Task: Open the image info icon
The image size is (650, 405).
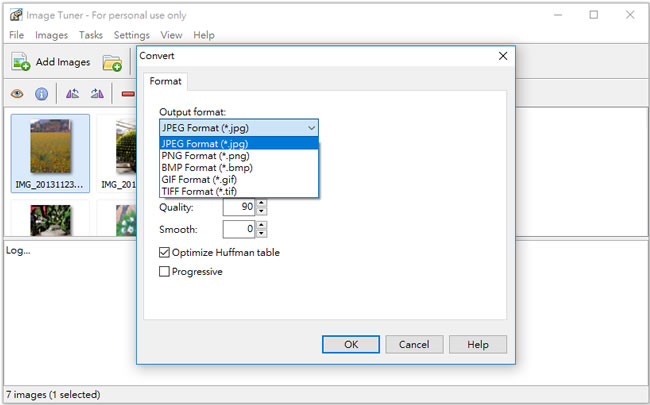Action: click(x=41, y=94)
